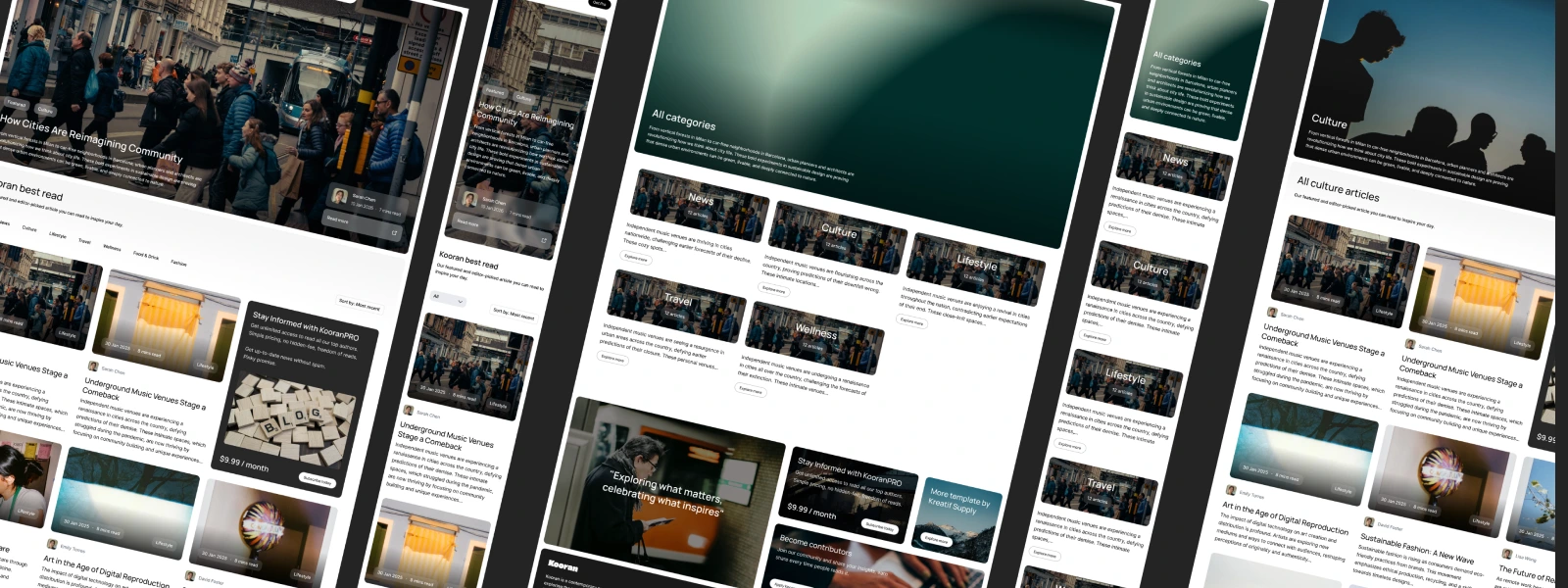Viewport: 1568px width, 588px height.
Task: Click Read more button in mobile home hero
Action: pyautogui.click(x=500, y=230)
